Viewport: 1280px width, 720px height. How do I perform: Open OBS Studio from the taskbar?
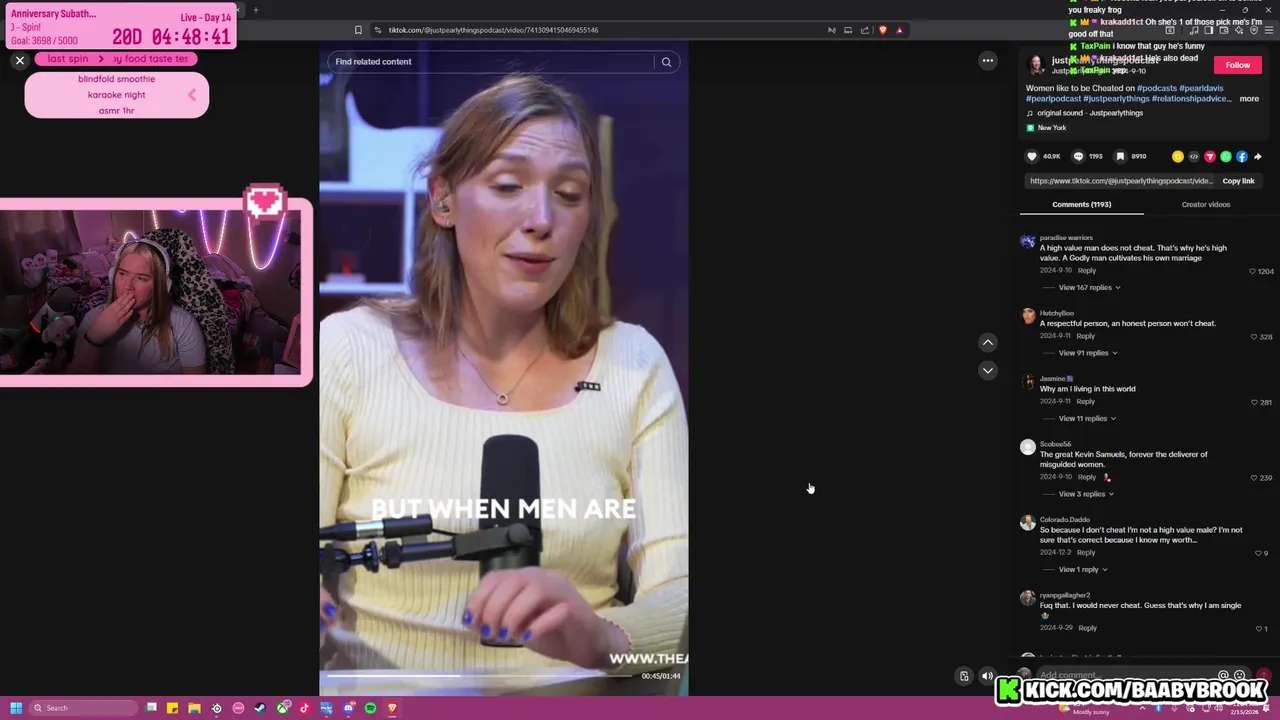216,708
